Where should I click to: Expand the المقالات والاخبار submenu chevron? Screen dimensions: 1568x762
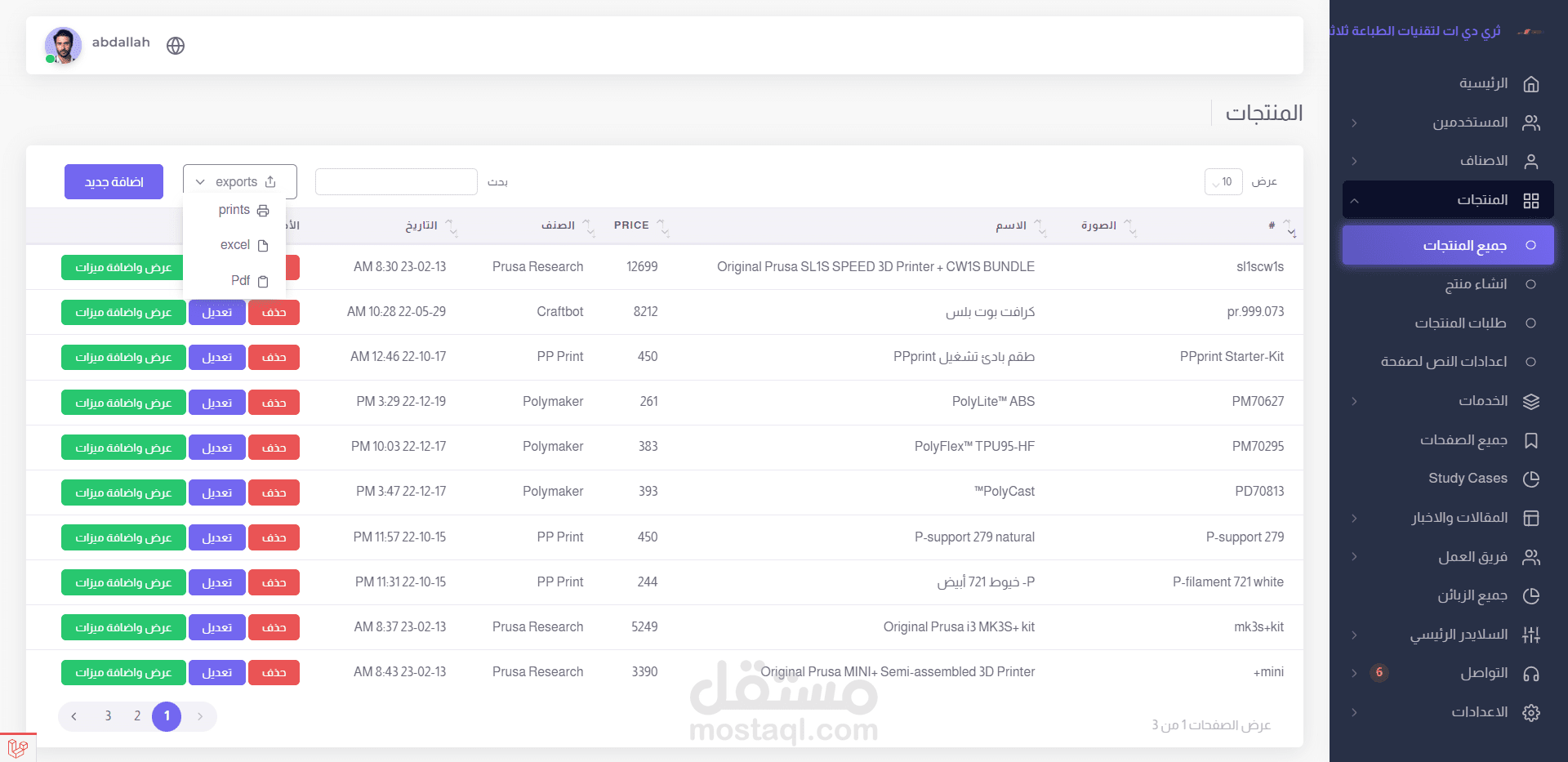(x=1354, y=518)
